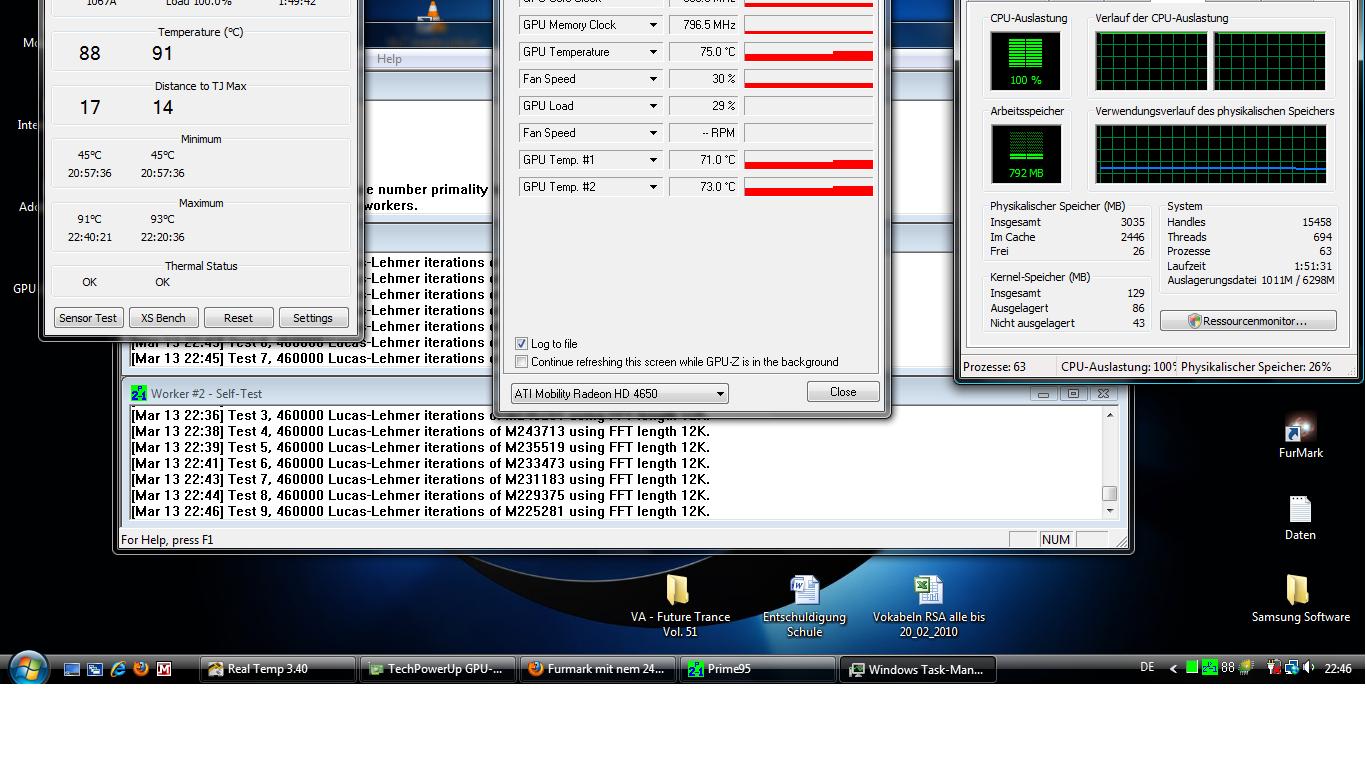Click CPU-Auslastung 100 % meter
The image size is (1366, 768).
tap(1025, 61)
